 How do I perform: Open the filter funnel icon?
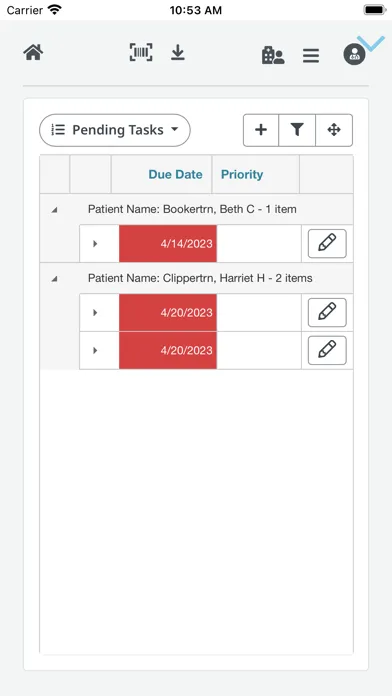coord(297,130)
